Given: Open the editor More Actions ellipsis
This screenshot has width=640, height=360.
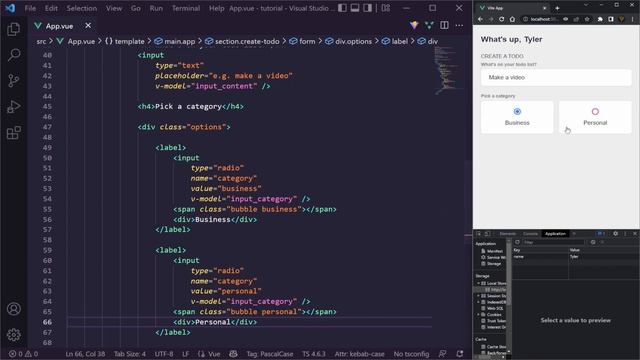Looking at the screenshot, I should 459,25.
